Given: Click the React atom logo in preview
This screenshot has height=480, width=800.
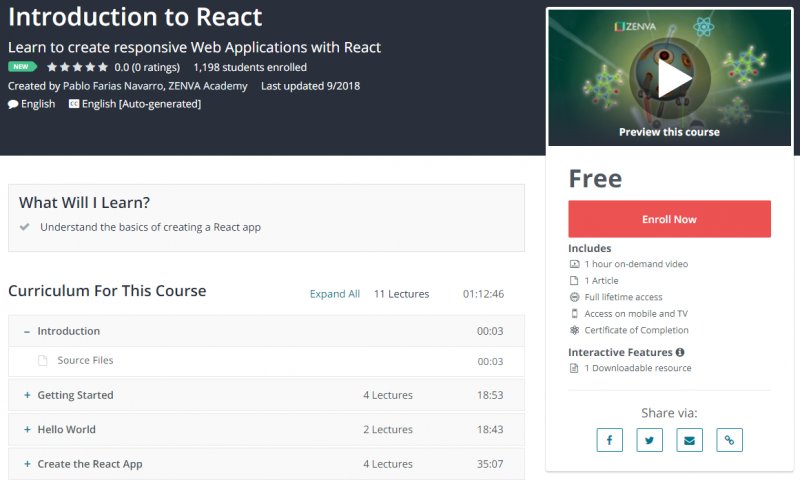Looking at the screenshot, I should coord(704,27).
